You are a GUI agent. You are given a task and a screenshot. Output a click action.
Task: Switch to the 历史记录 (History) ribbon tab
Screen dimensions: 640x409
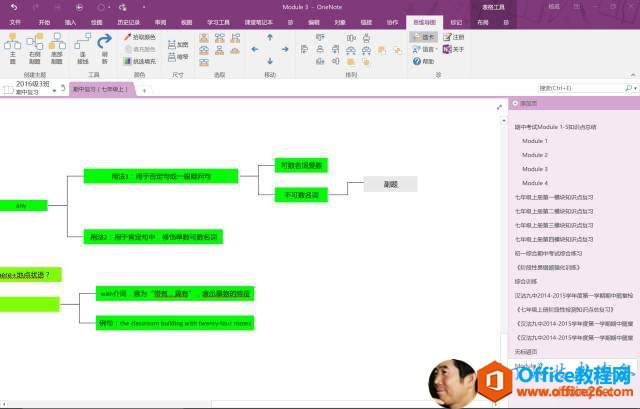(x=129, y=22)
